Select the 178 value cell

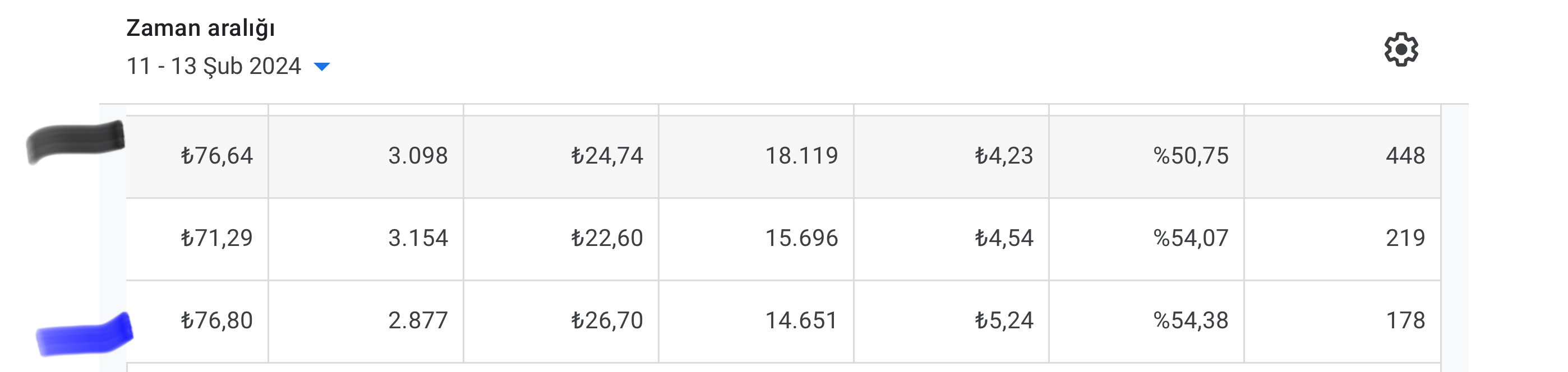point(1343,322)
